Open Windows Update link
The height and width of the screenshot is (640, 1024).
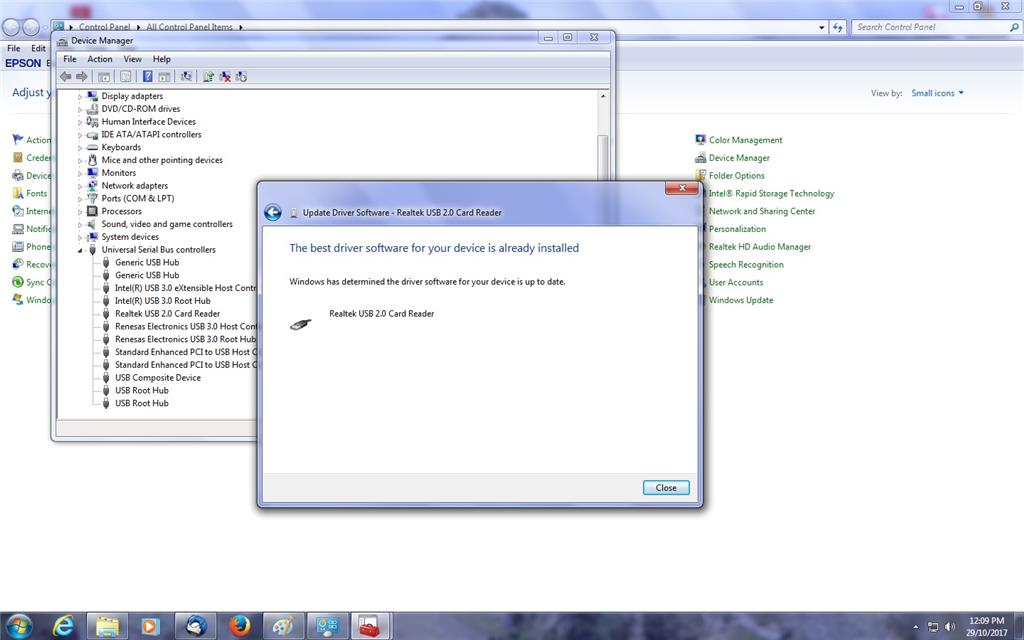pyautogui.click(x=741, y=300)
